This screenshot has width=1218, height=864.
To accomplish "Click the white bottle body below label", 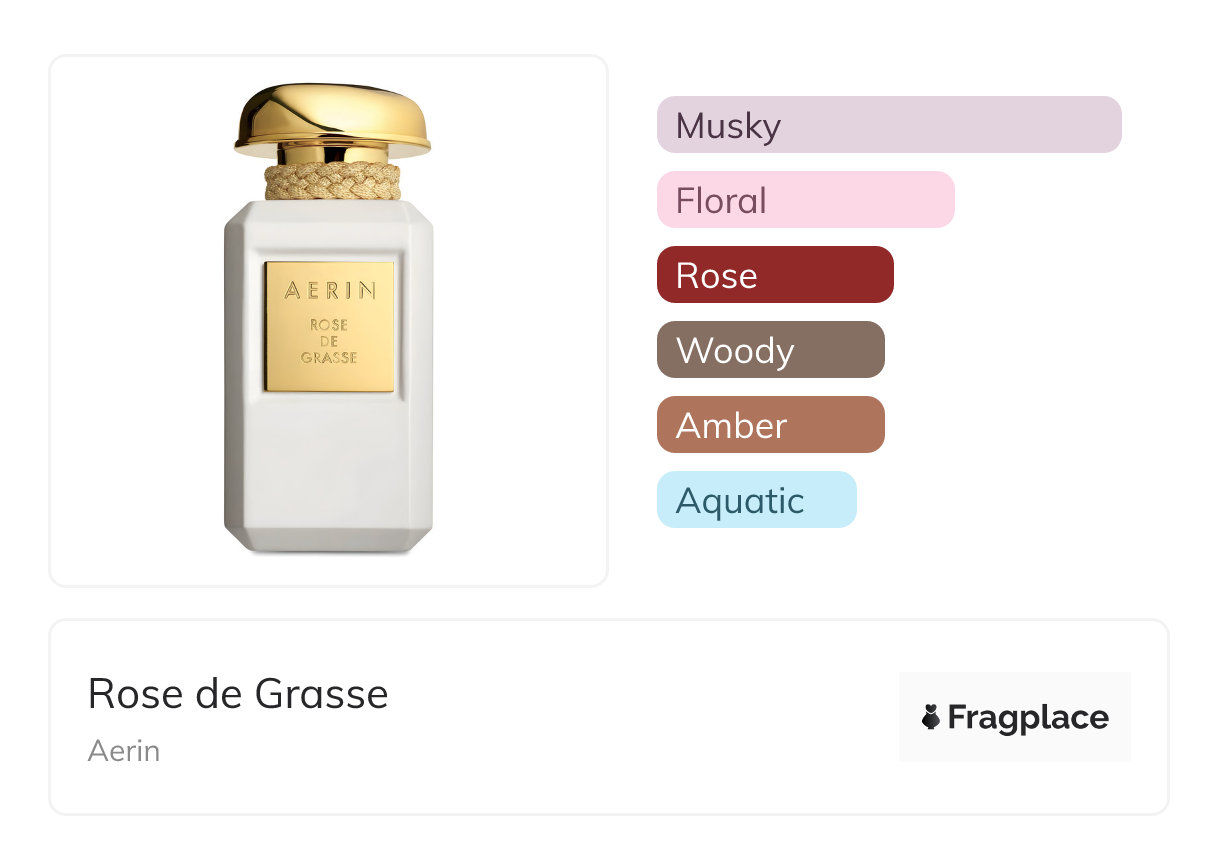I will point(328,470).
